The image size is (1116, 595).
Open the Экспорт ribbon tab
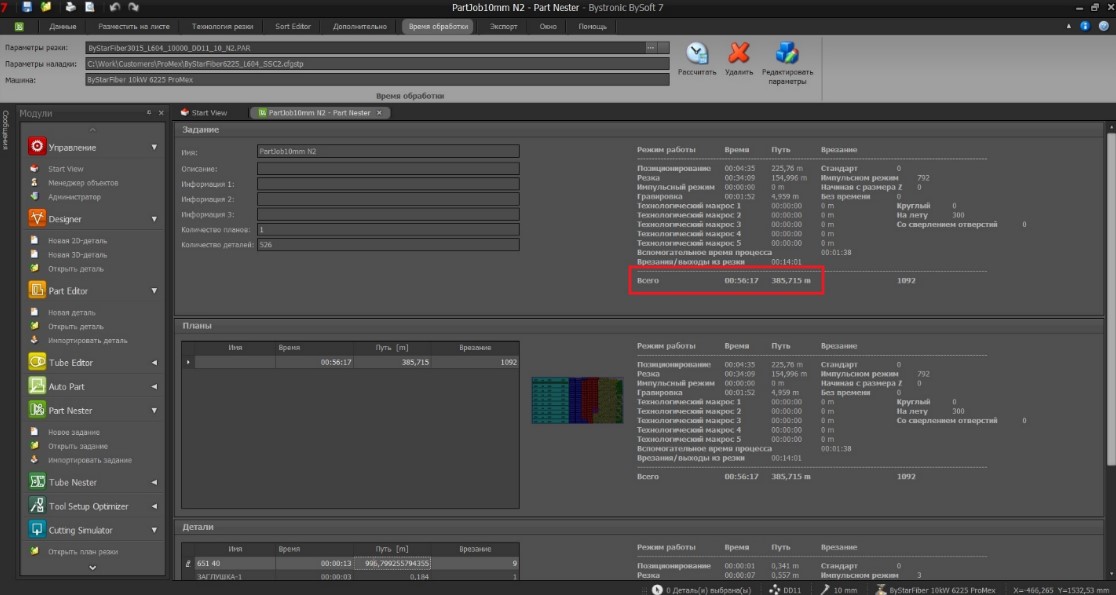[x=503, y=26]
